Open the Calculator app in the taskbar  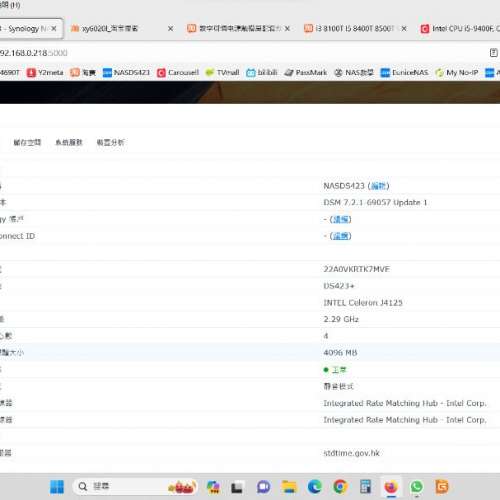tap(365, 487)
